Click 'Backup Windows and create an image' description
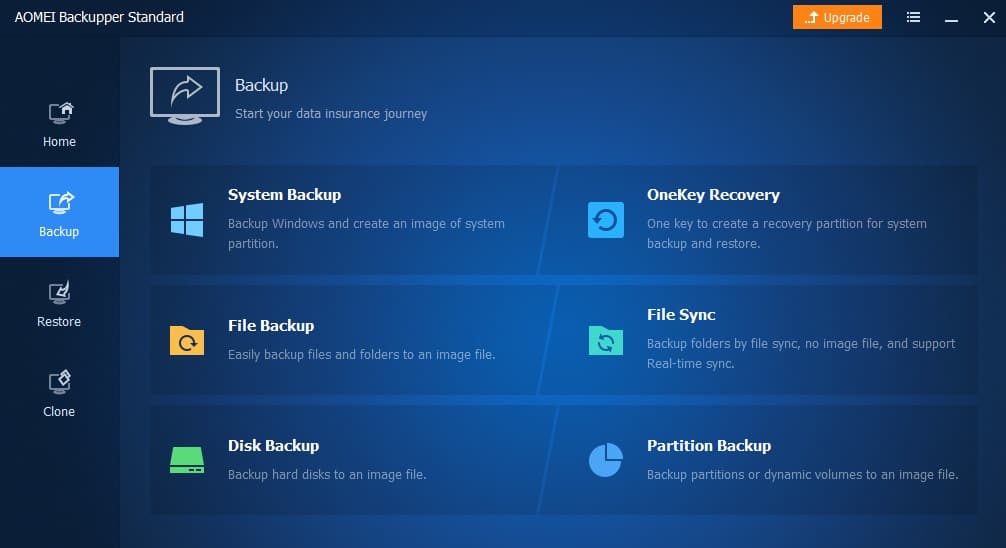Viewport: 1006px width, 548px height. pyautogui.click(x=366, y=234)
